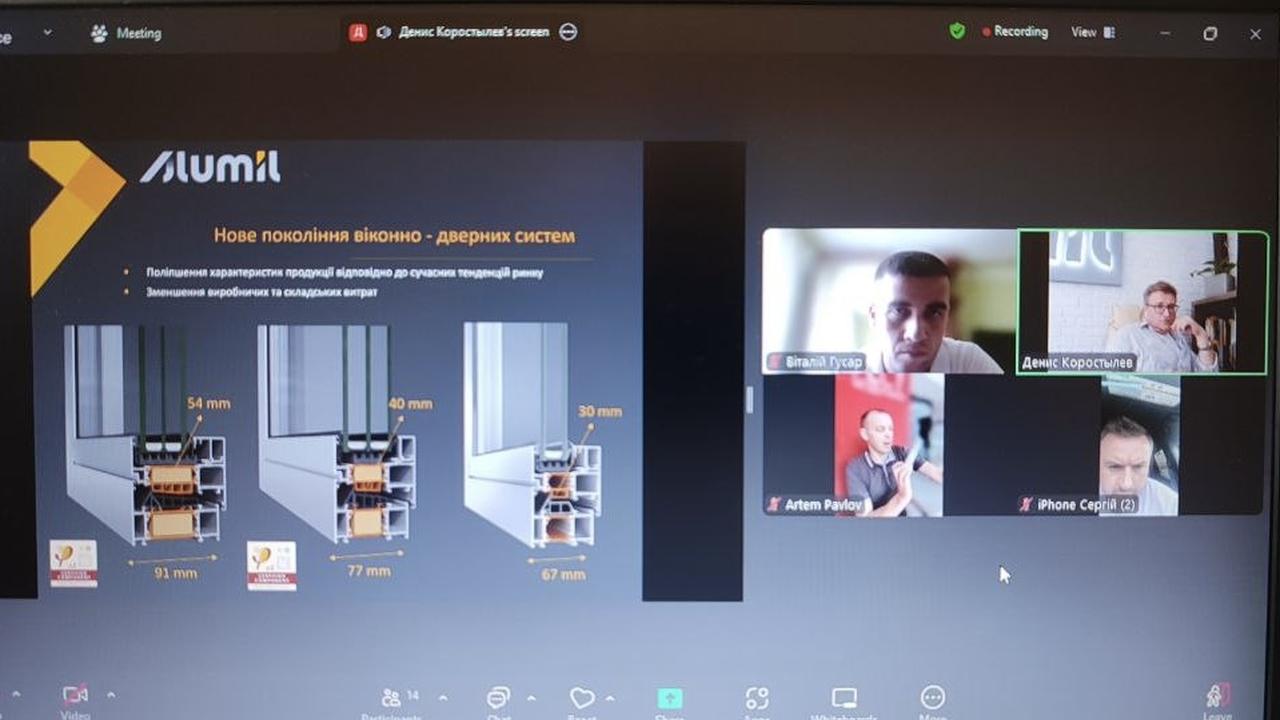Click the green encryption shield icon
Viewport: 1280px width, 720px height.
pyautogui.click(x=957, y=31)
